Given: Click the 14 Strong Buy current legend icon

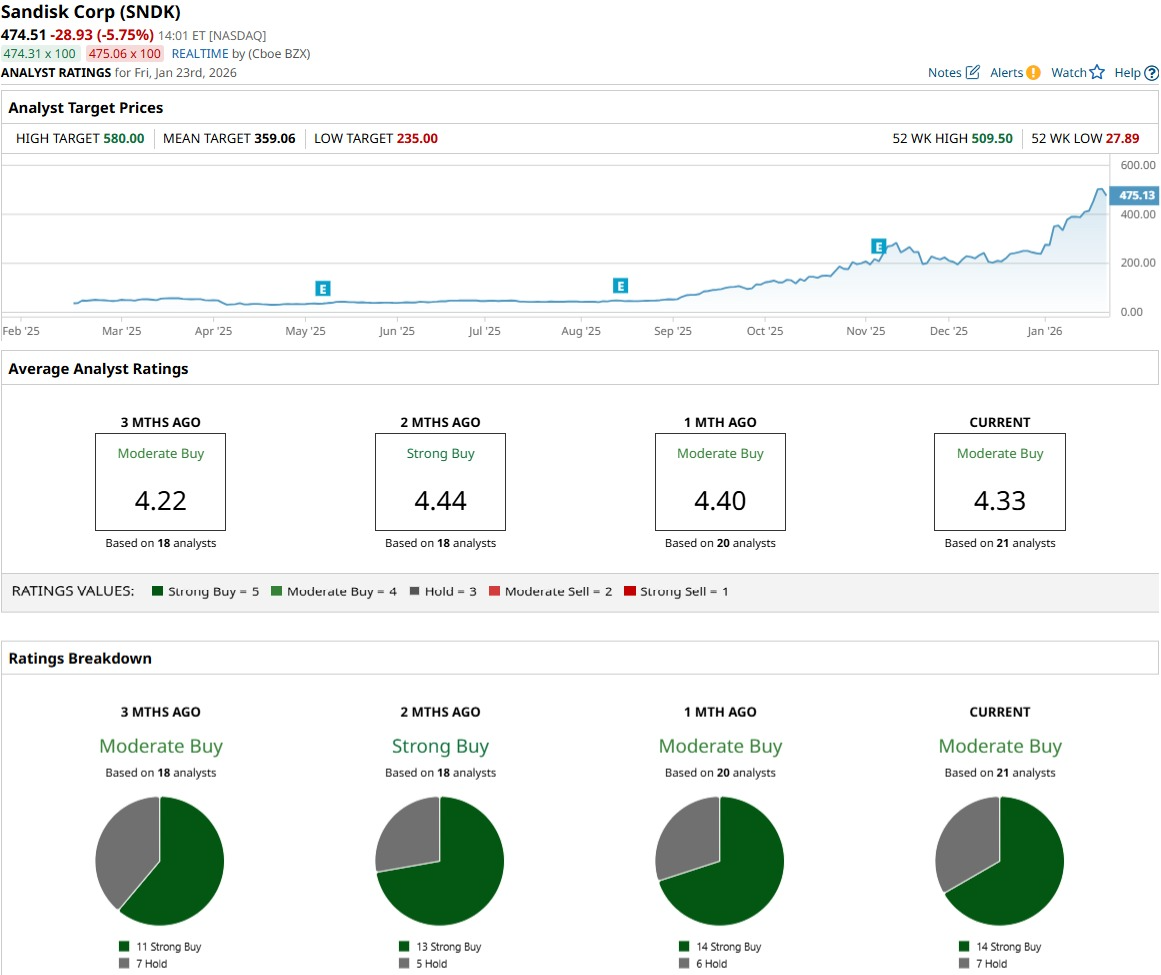Looking at the screenshot, I should (964, 946).
